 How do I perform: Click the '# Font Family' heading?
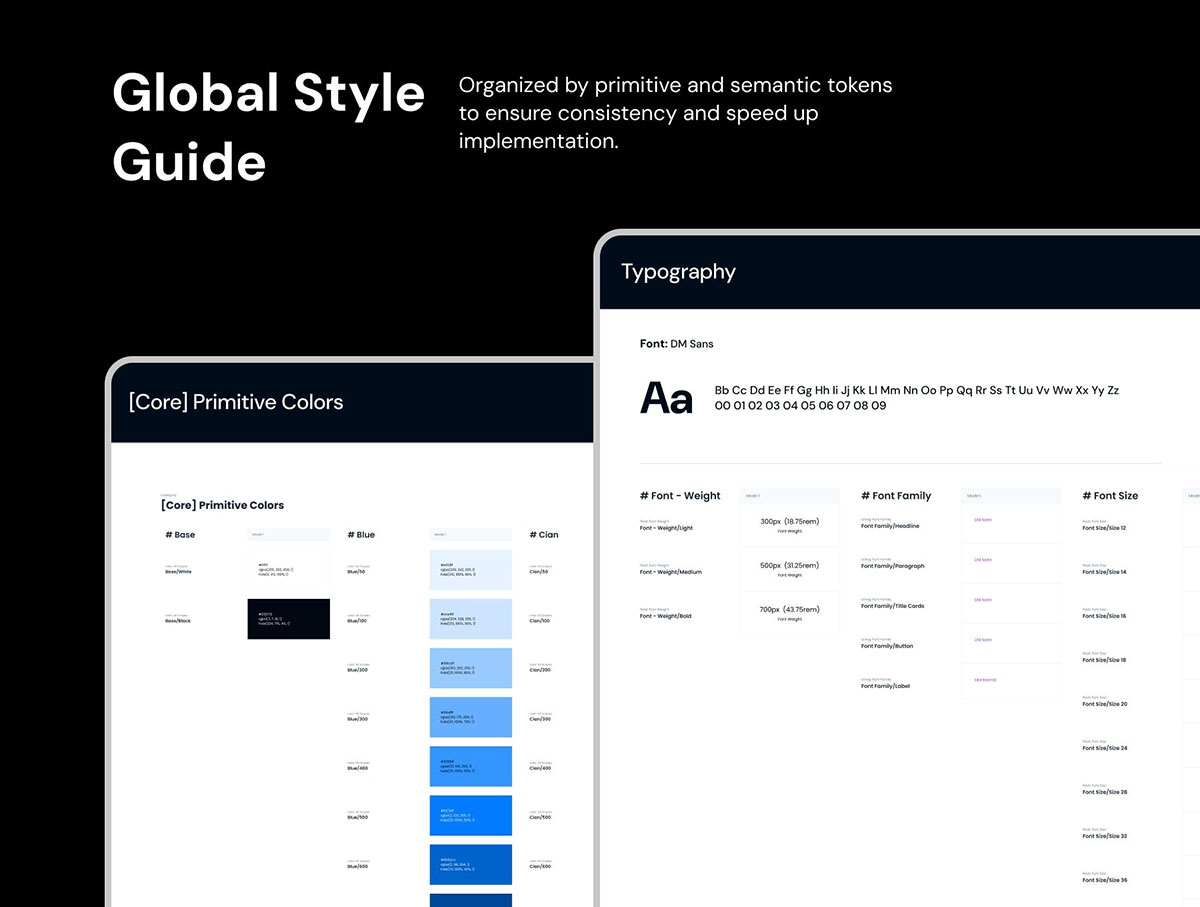point(896,496)
